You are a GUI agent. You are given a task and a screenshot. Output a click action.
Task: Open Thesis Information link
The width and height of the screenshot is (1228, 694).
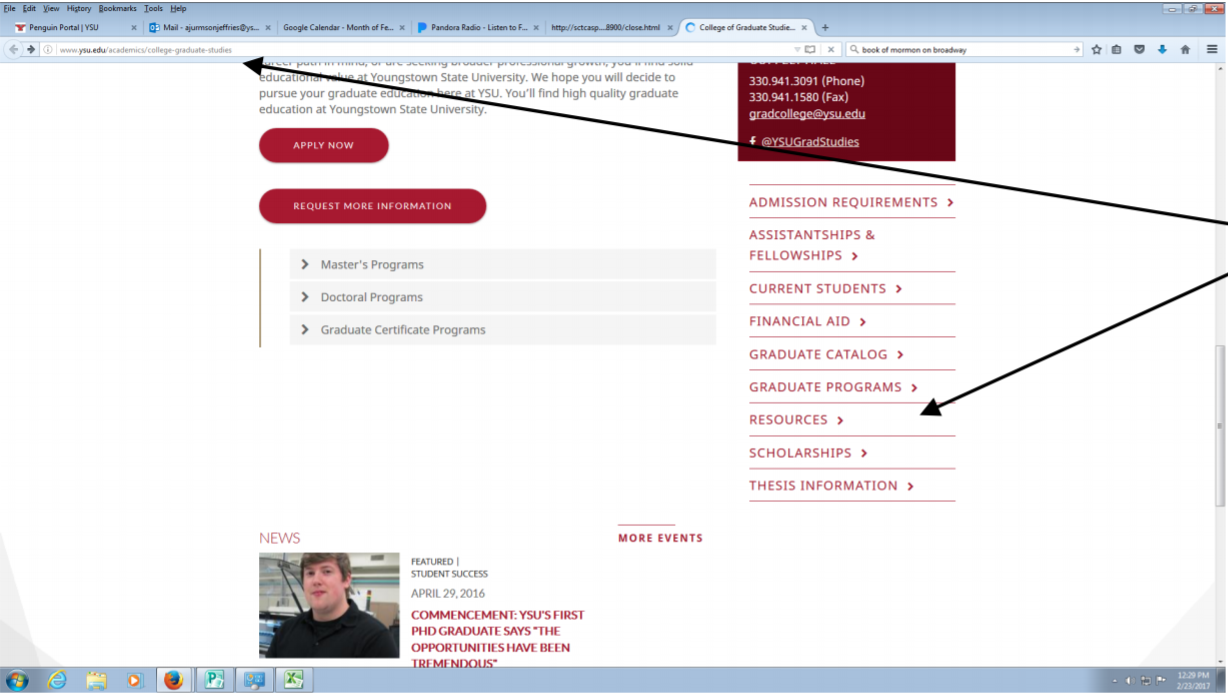tap(832, 486)
